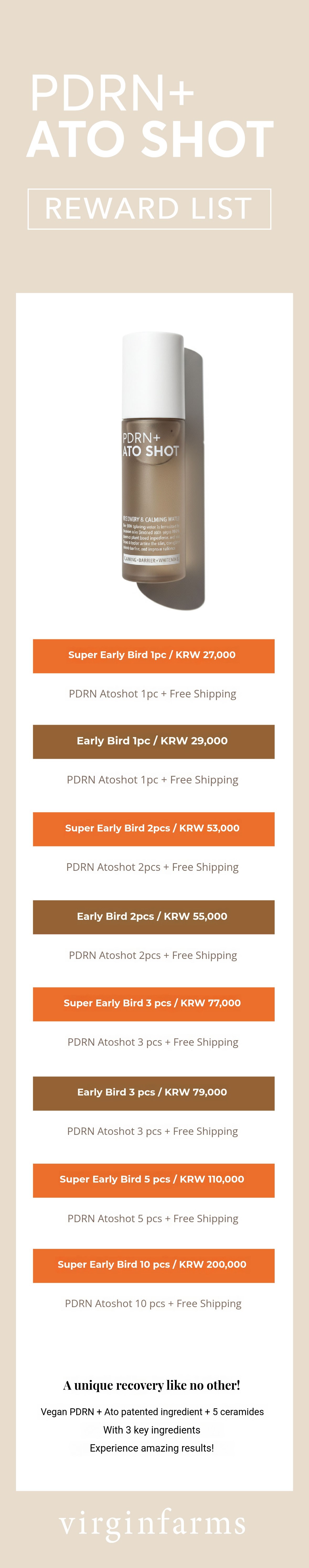Select Early Bird 1pc KRW 29,000 banner
Screen dimensions: 309x1568
coord(154,742)
